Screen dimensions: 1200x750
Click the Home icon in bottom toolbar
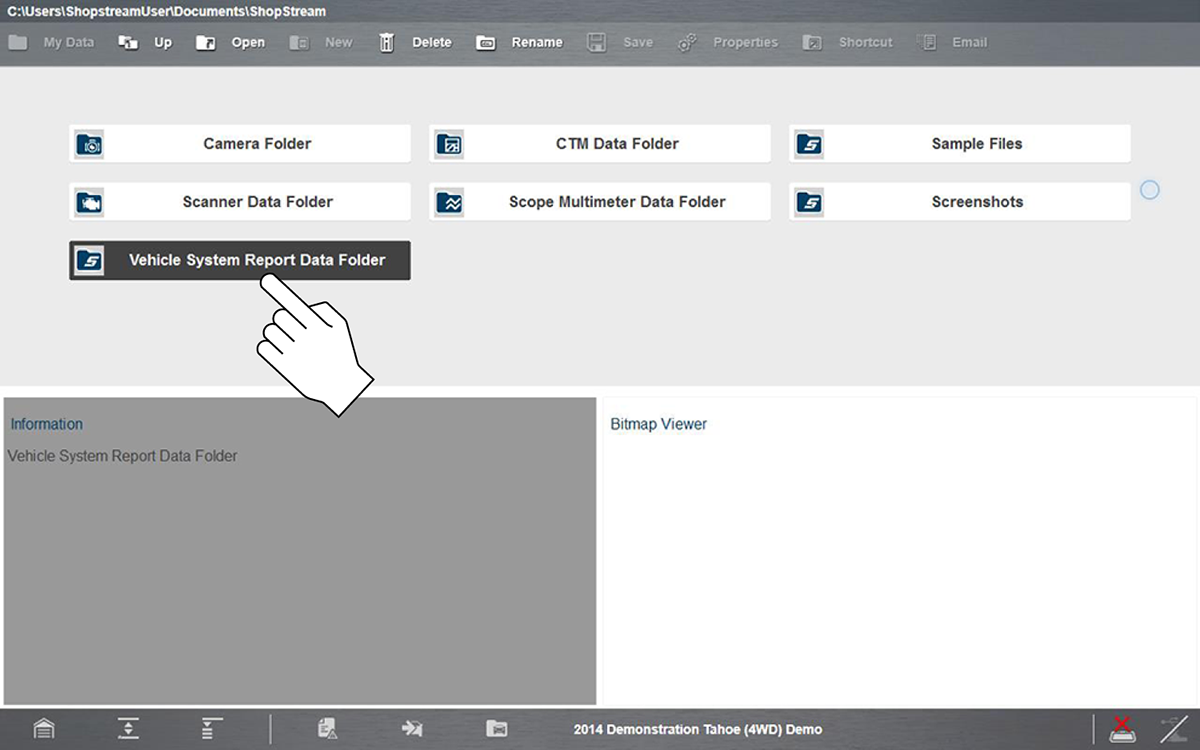click(43, 729)
